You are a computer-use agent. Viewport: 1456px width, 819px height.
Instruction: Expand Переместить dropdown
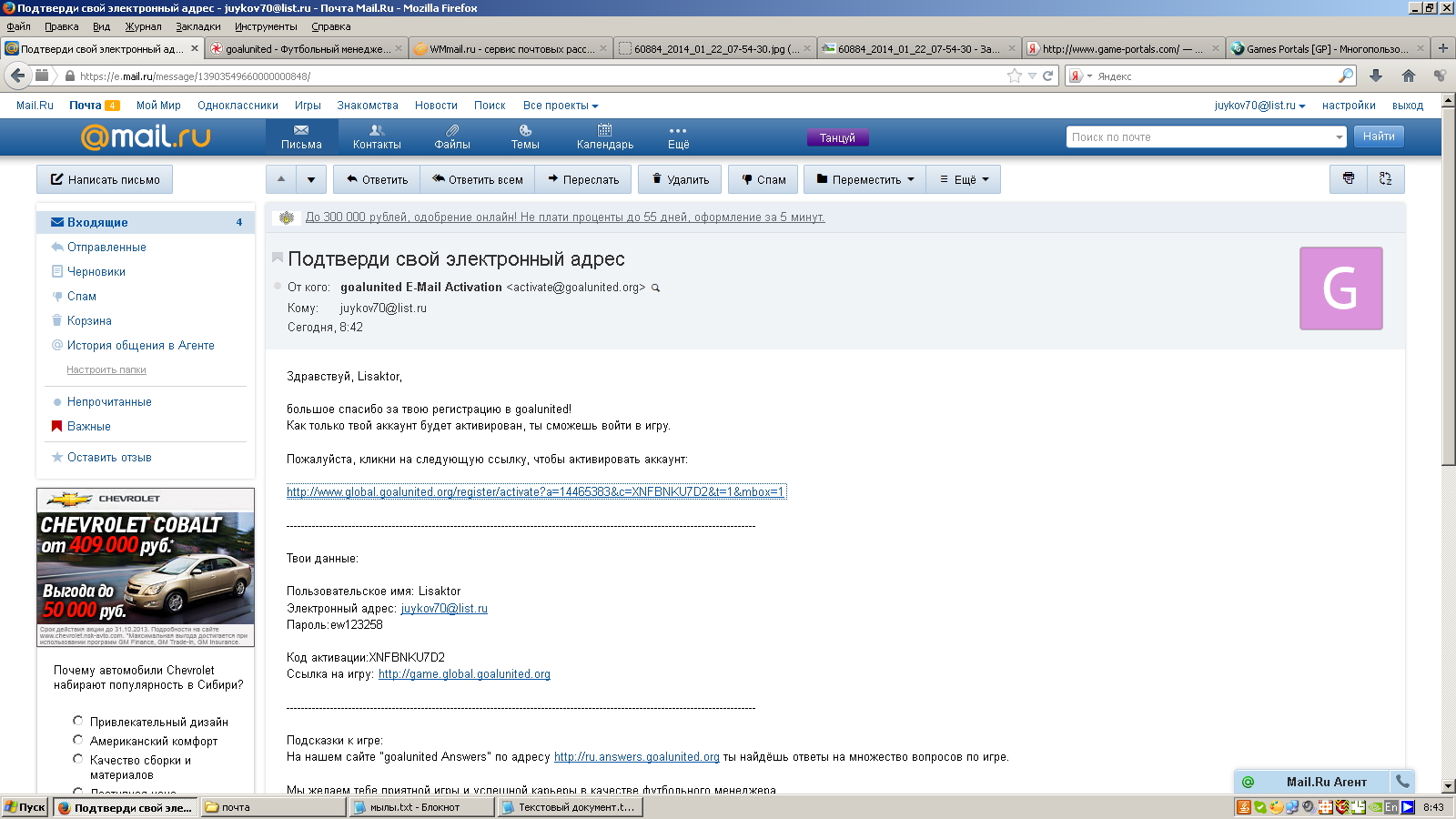(x=865, y=179)
